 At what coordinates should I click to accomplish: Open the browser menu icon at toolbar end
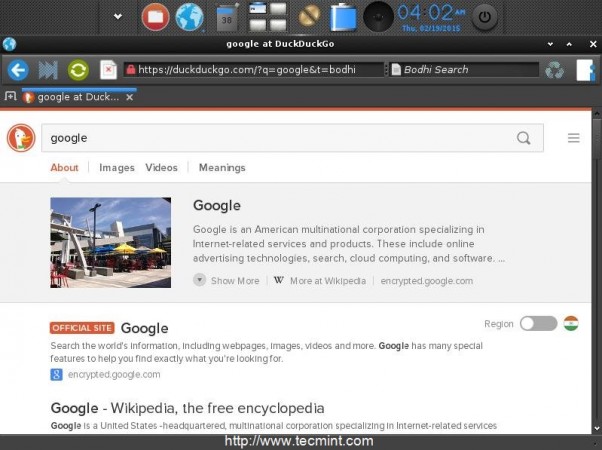(x=585, y=70)
